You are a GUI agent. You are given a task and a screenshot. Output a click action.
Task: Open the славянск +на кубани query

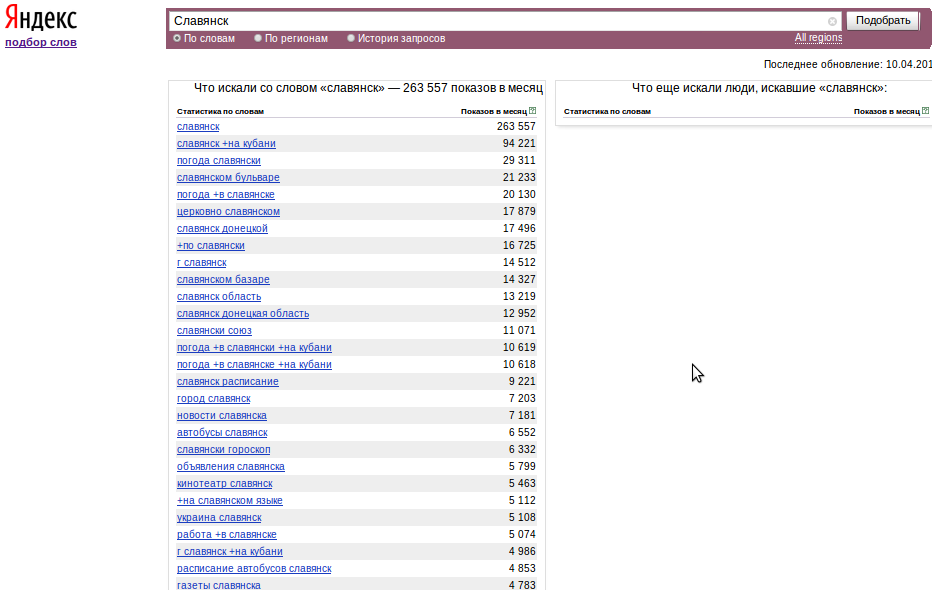[x=226, y=143]
